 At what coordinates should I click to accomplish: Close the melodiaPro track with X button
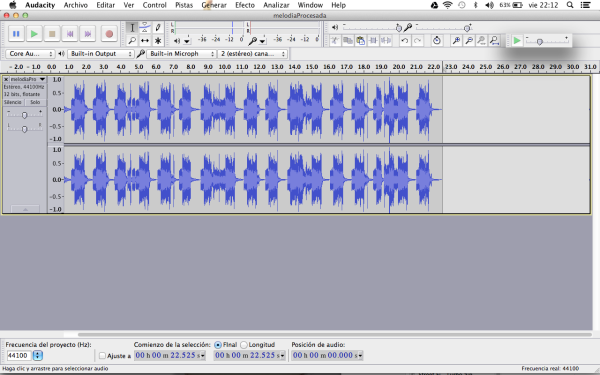[x=6, y=79]
